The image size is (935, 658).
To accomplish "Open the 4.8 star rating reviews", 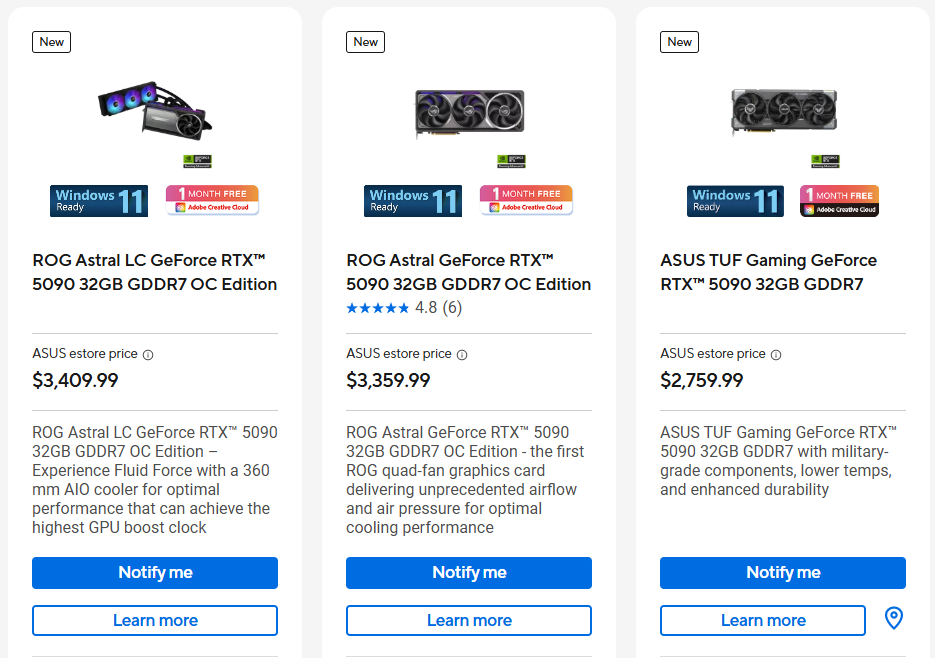I will coord(403,308).
